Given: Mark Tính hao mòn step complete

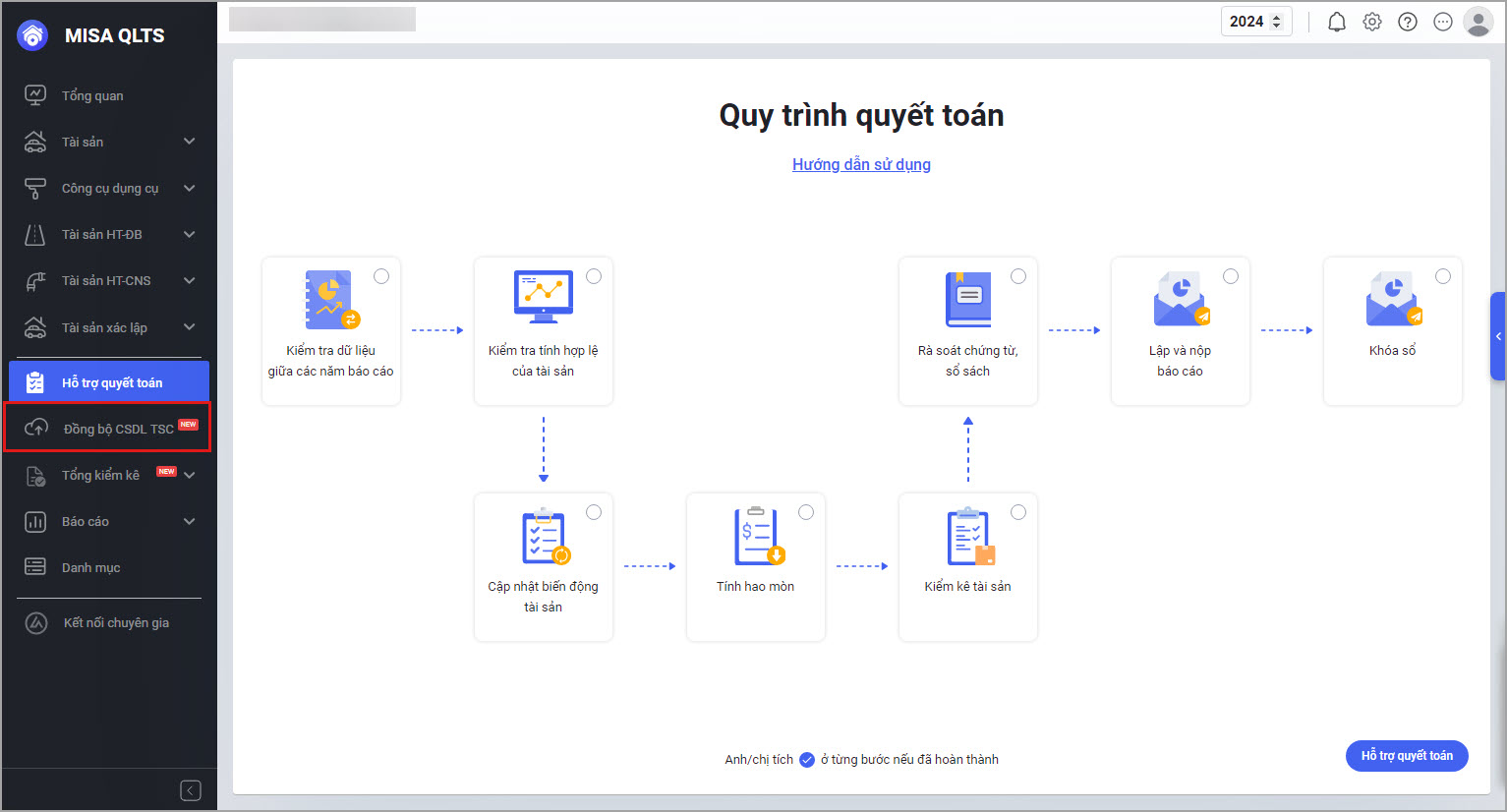Looking at the screenshot, I should pos(806,512).
